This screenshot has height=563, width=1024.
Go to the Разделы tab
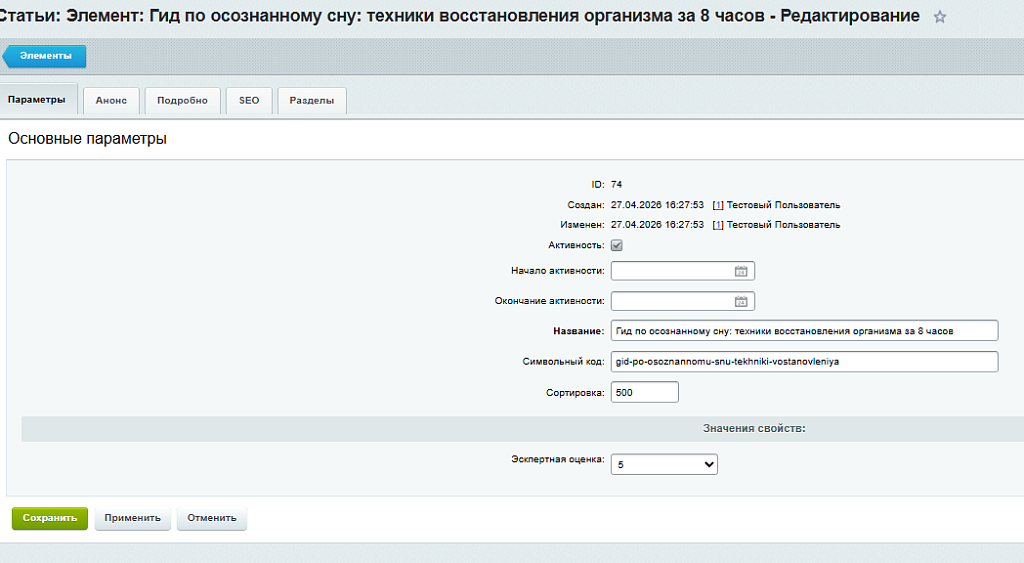312,101
